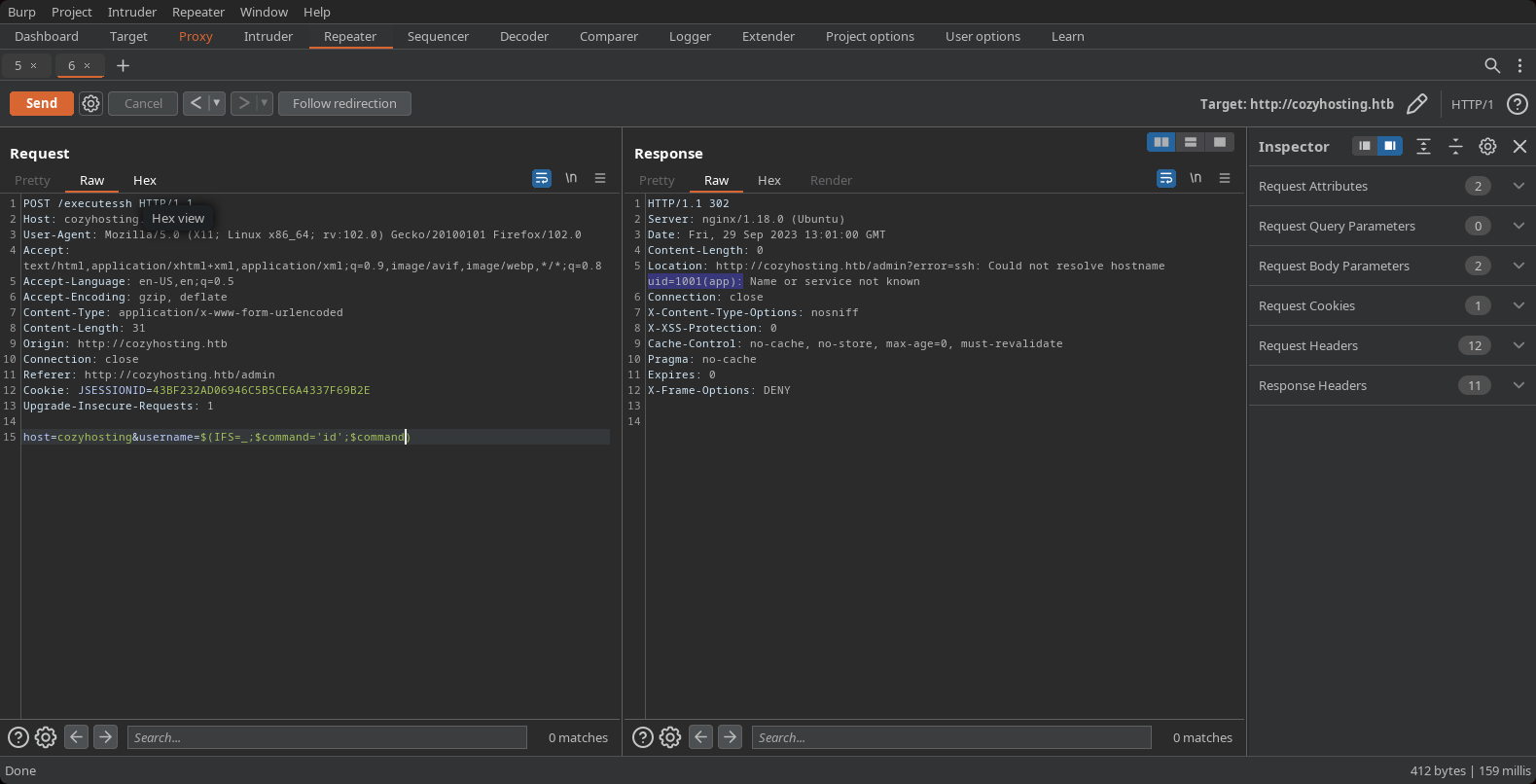This screenshot has height=784, width=1536.
Task: Open the Project menu
Action: click(x=72, y=12)
